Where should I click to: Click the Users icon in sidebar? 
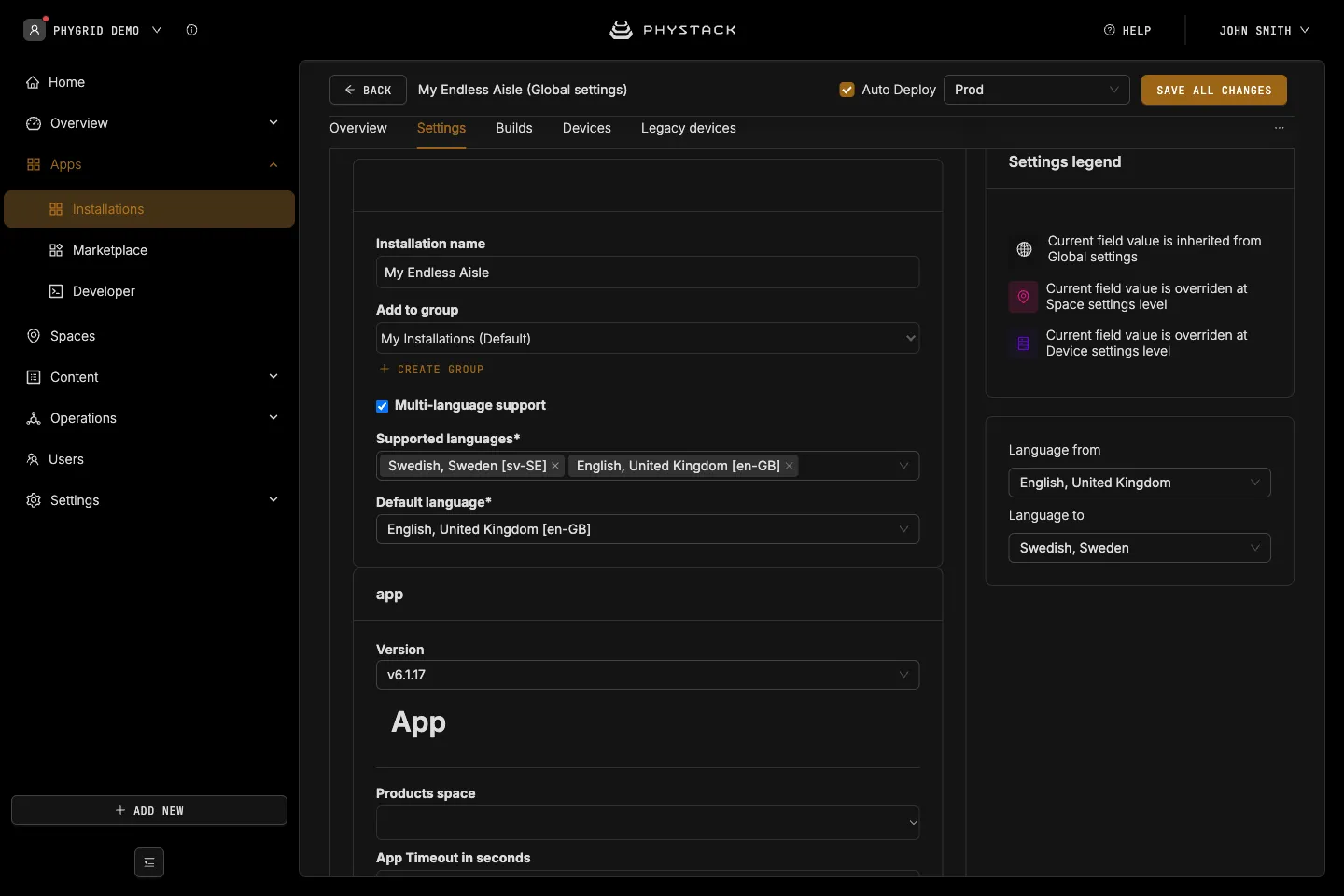pyautogui.click(x=33, y=459)
